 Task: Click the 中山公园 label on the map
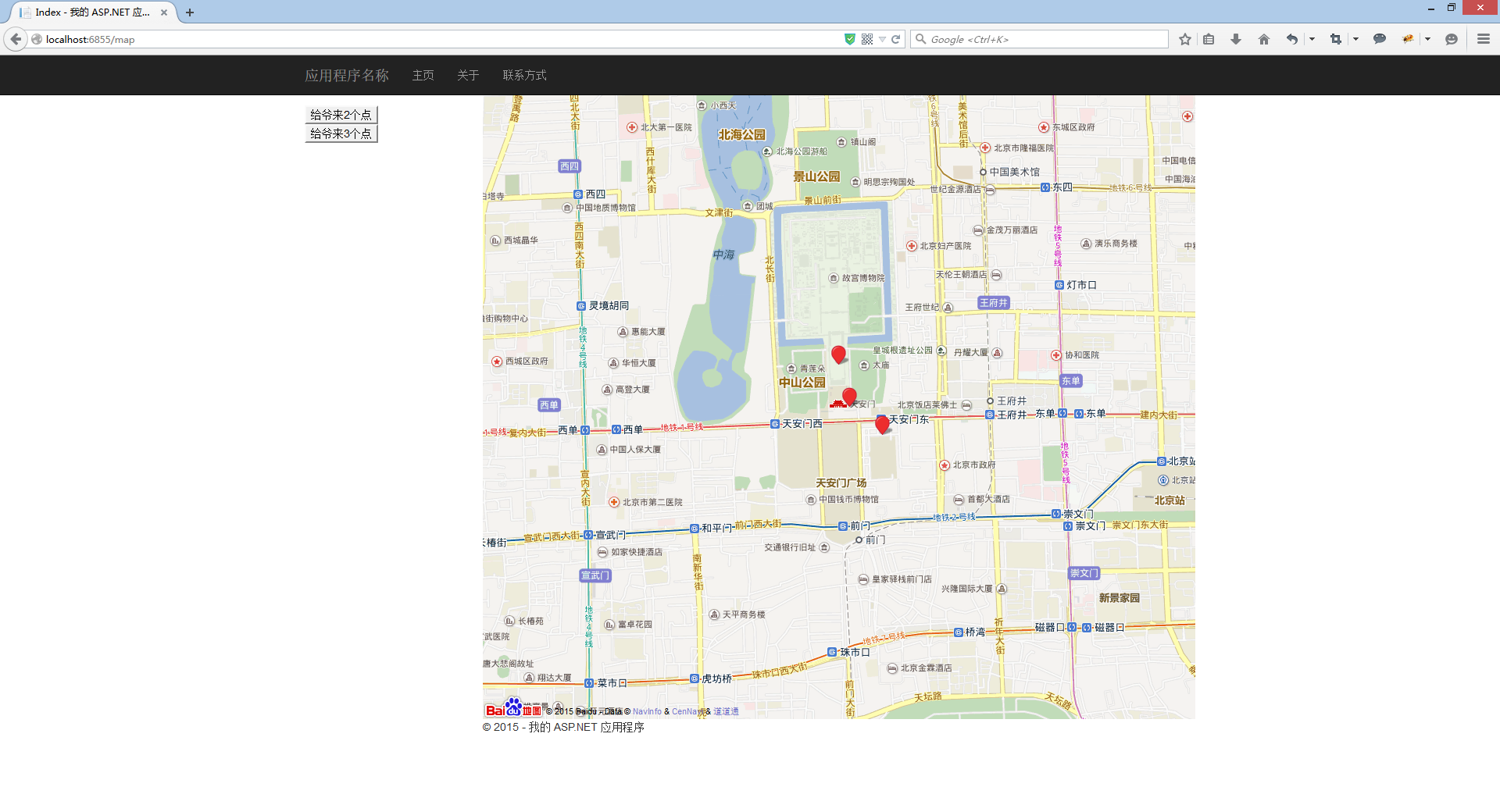point(802,383)
